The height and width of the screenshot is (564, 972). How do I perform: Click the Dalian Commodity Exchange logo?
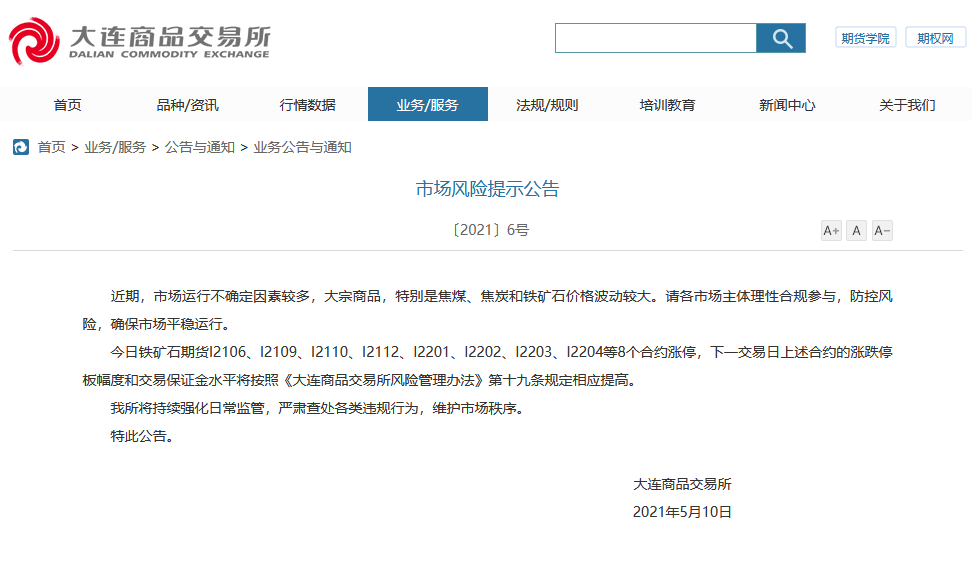(x=139, y=41)
